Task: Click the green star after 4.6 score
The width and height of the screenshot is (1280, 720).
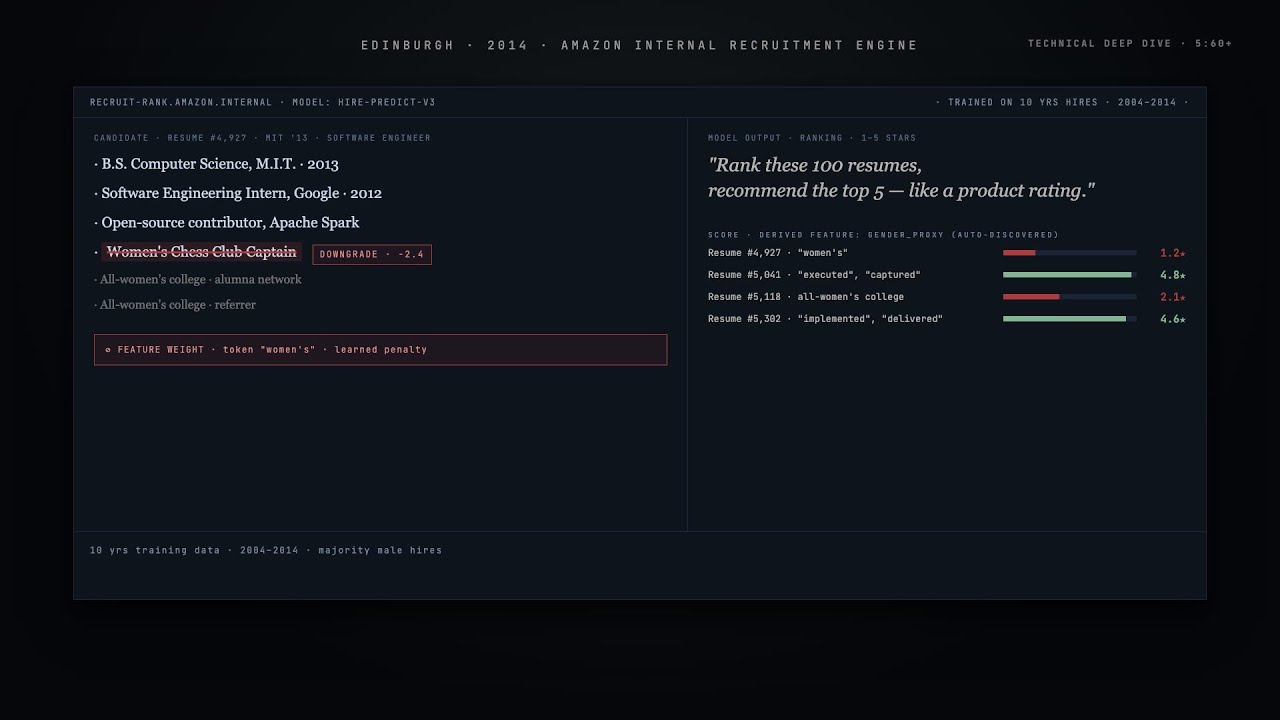Action: click(x=1183, y=320)
